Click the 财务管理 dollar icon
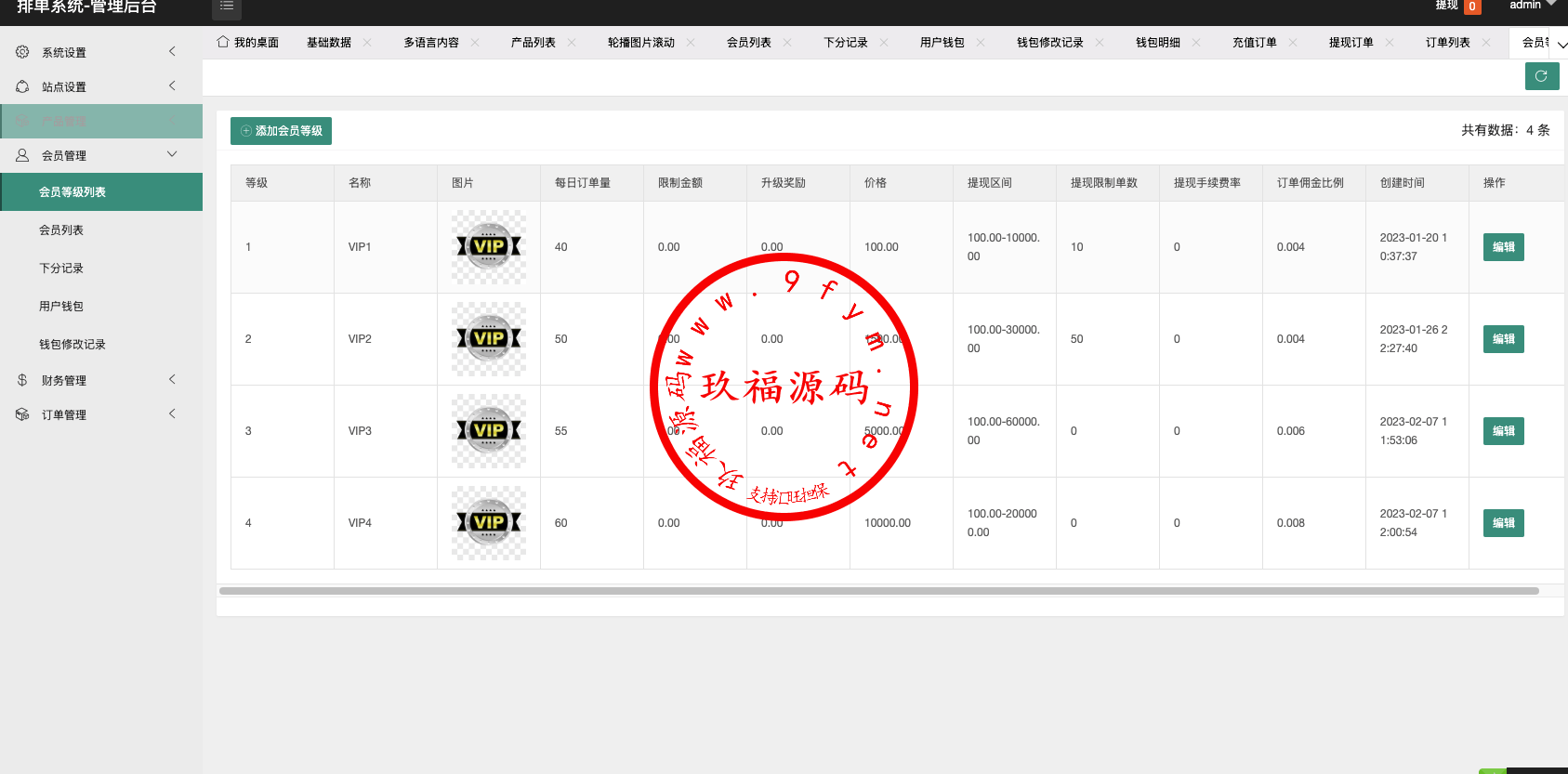This screenshot has width=1568, height=774. tap(22, 380)
